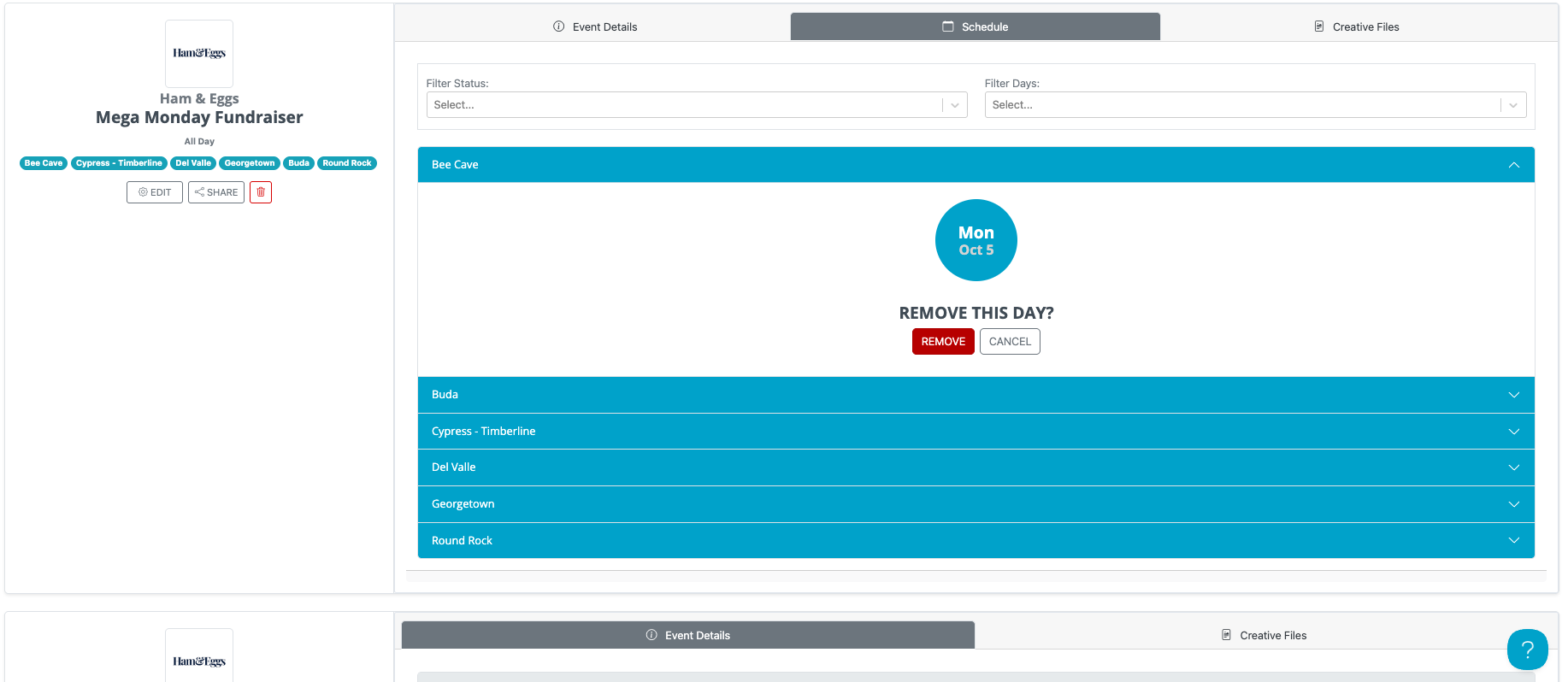This screenshot has width=1568, height=682.
Task: Collapse the Bee Cave section chevron
Action: [x=1514, y=165]
